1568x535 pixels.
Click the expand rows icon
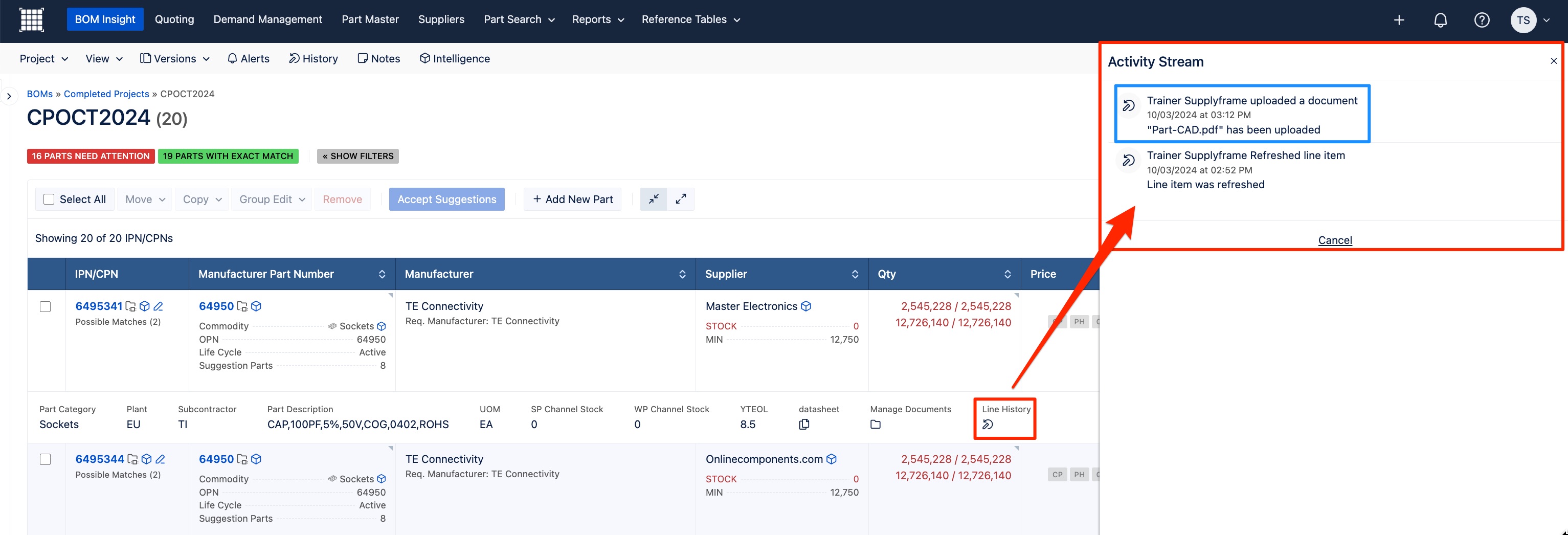[x=681, y=199]
